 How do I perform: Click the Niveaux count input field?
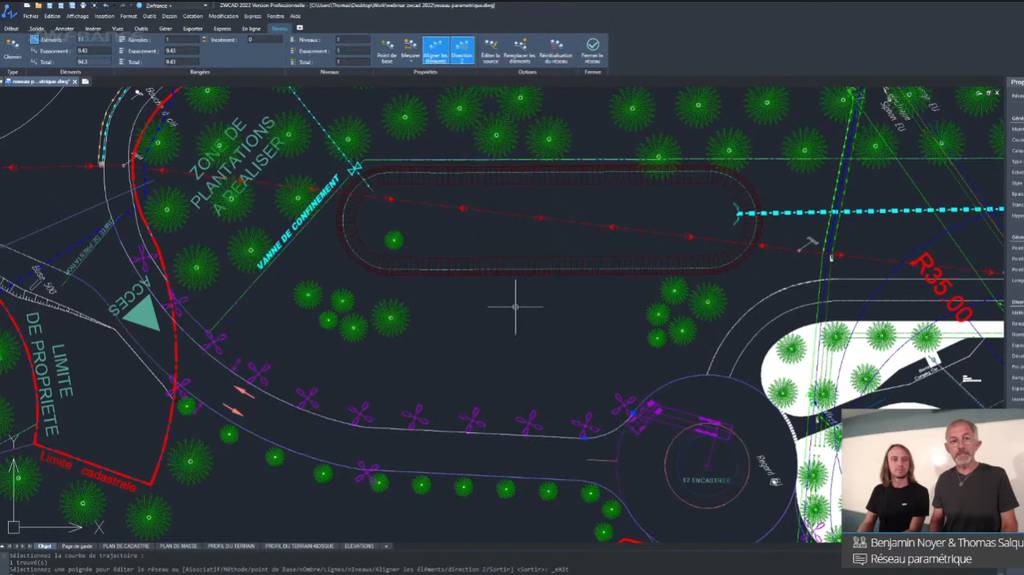[x=353, y=39]
